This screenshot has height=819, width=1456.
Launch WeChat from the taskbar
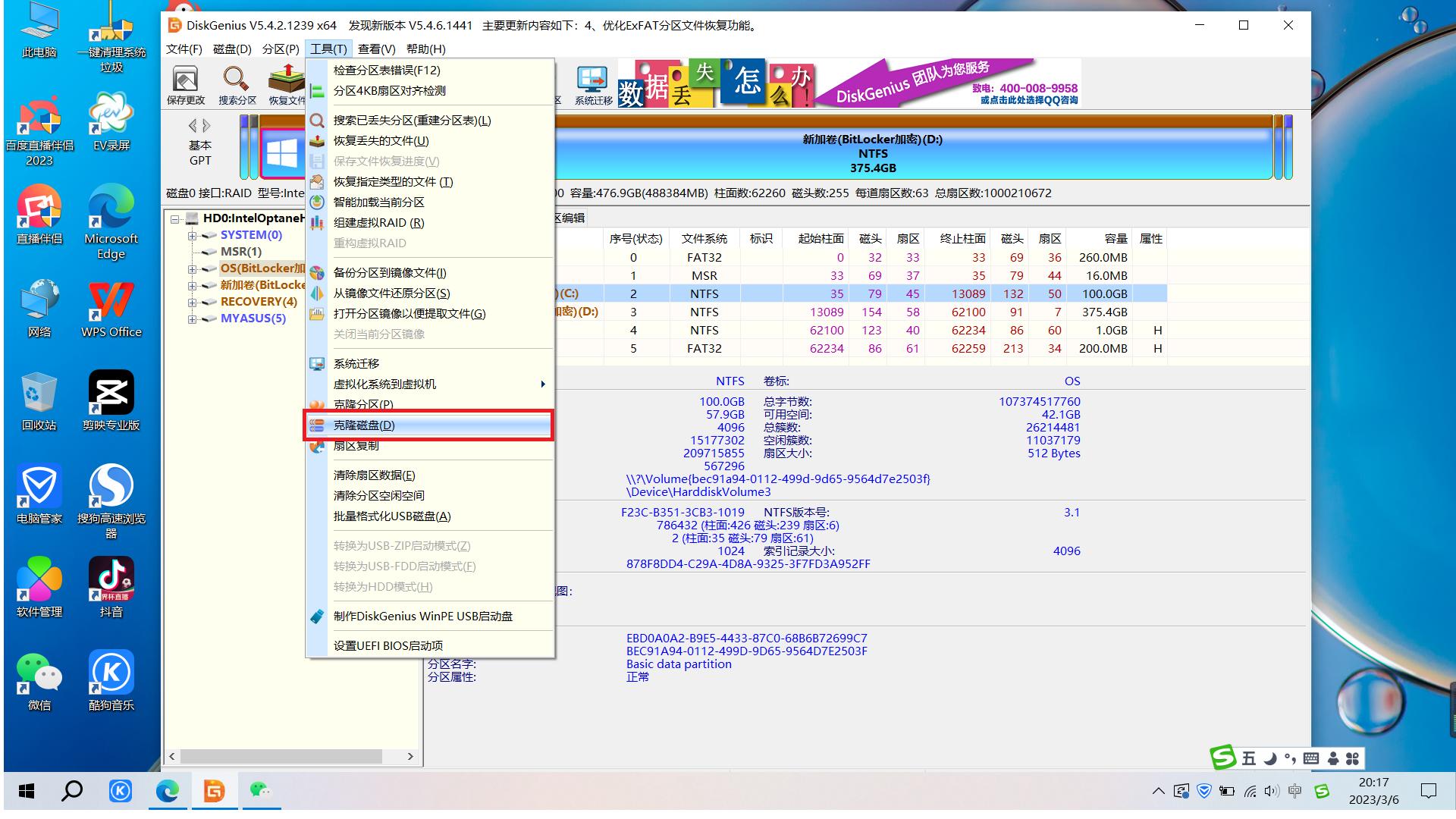click(x=261, y=790)
